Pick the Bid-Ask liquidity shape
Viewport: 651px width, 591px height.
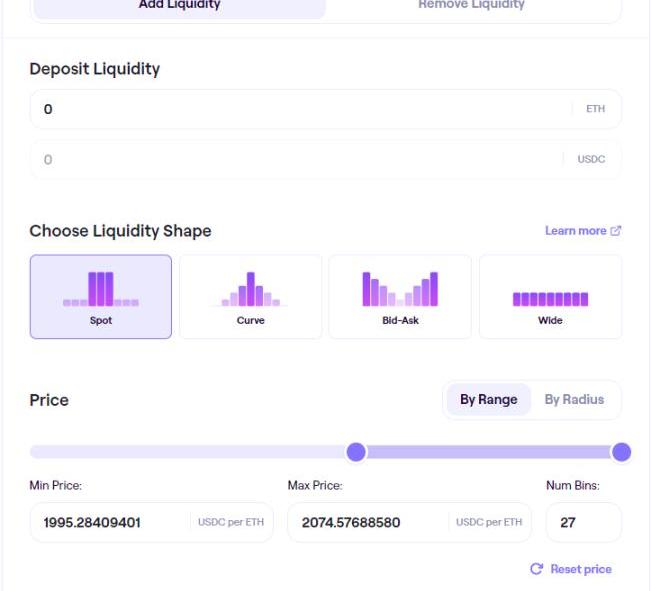[400, 297]
